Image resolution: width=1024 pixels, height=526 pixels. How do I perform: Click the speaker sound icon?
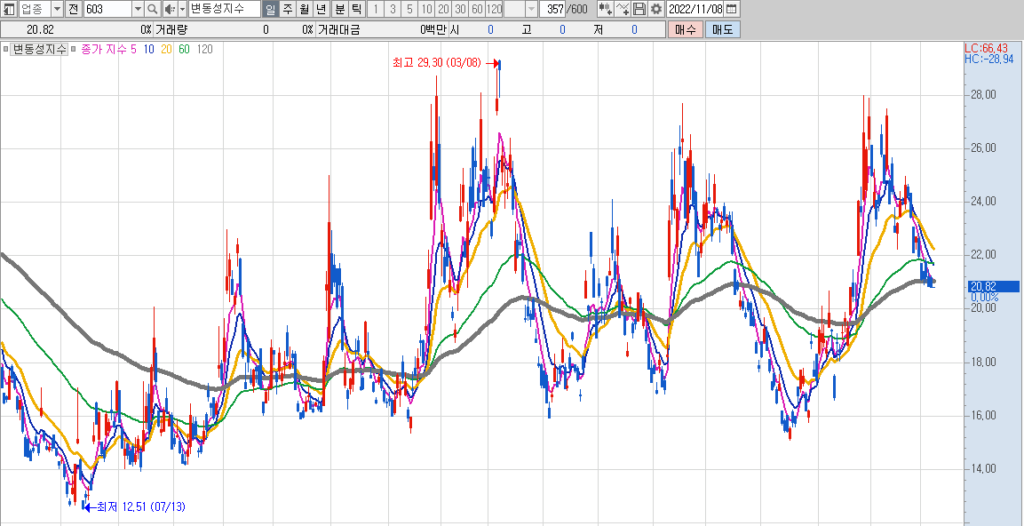pos(169,9)
